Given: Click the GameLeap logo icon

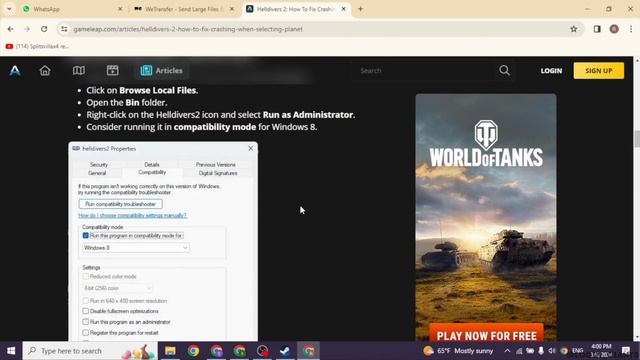Looking at the screenshot, I should point(15,71).
